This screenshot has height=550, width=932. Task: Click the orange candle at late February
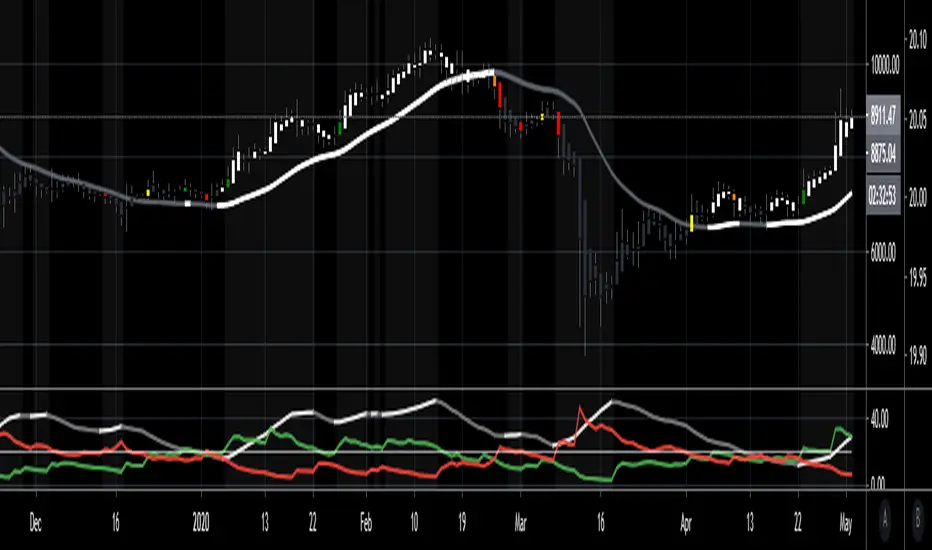click(495, 81)
